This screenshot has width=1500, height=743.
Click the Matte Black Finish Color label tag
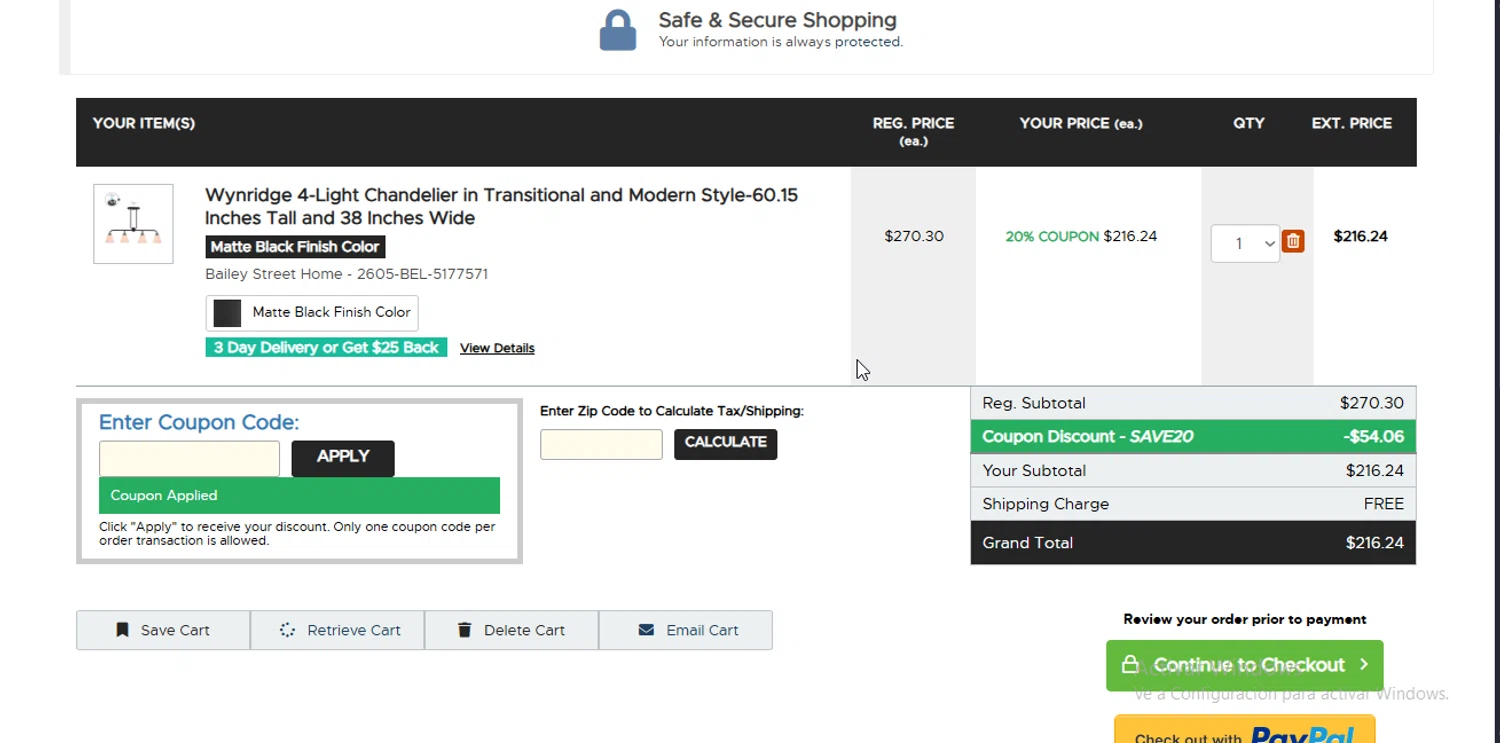(x=295, y=247)
